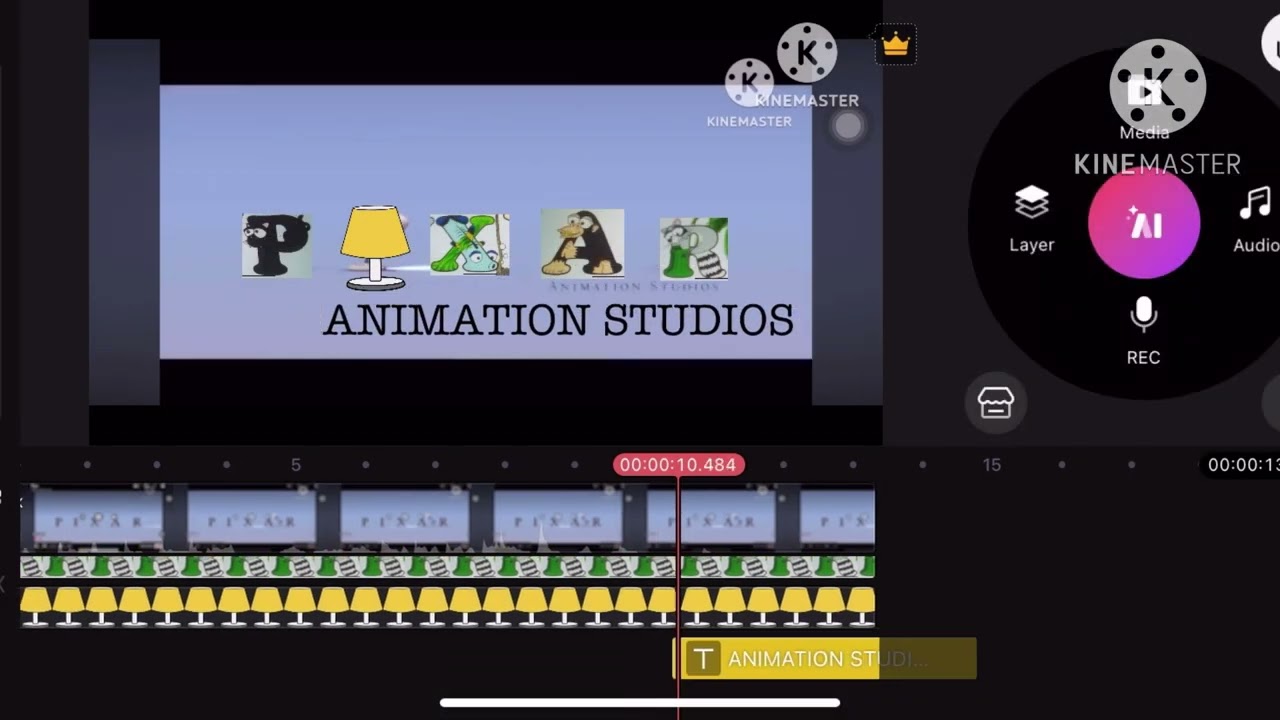Select the letter X image in preview
1280x720 pixels.
pos(470,244)
